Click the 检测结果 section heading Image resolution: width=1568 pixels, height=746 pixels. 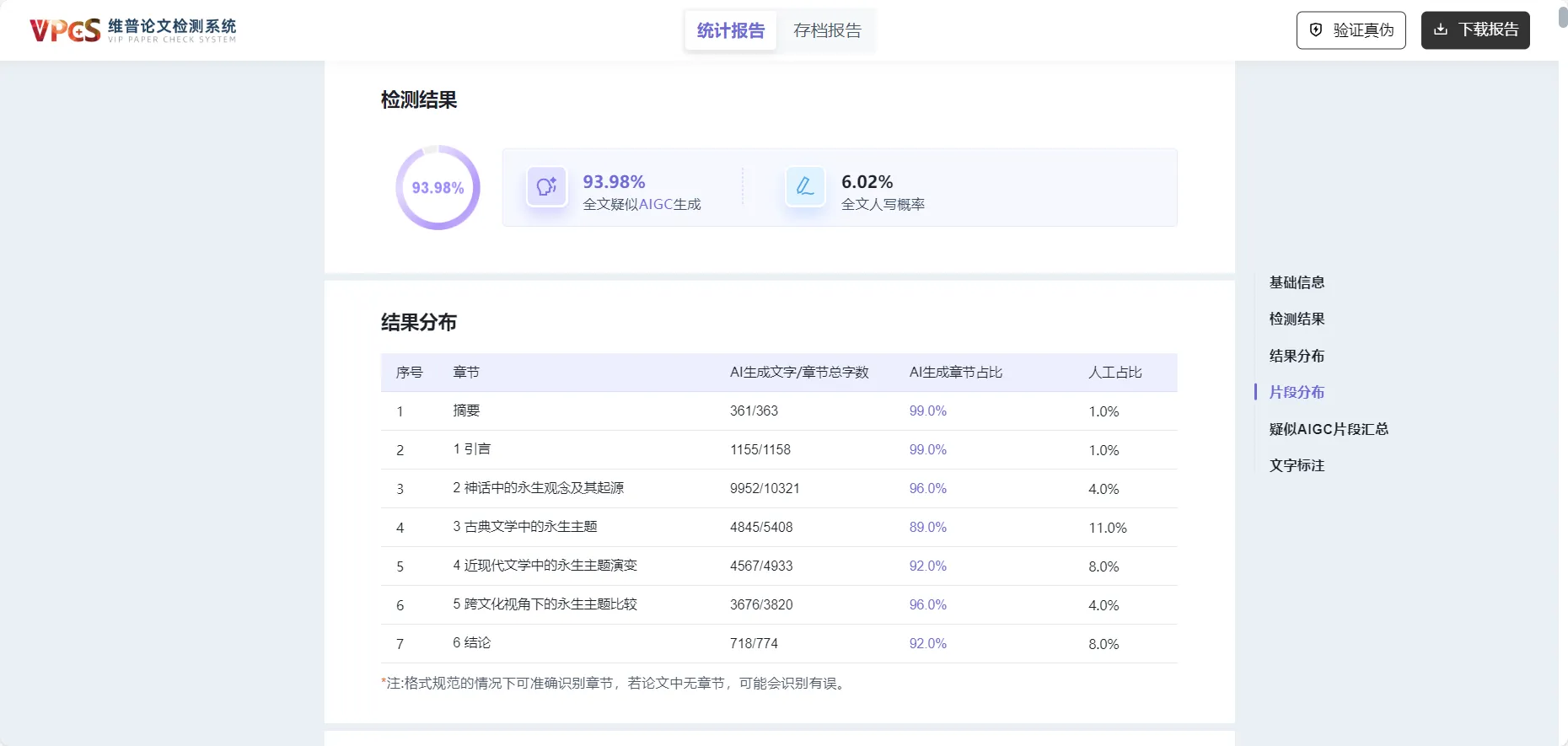pyautogui.click(x=419, y=99)
